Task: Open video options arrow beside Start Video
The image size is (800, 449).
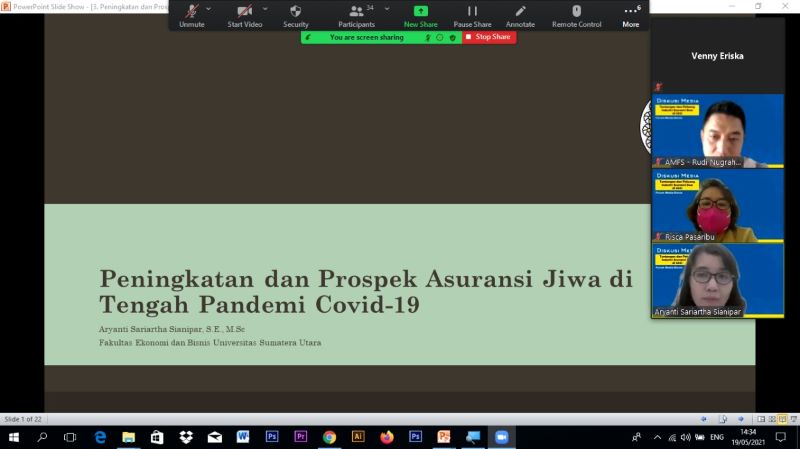Action: point(265,9)
